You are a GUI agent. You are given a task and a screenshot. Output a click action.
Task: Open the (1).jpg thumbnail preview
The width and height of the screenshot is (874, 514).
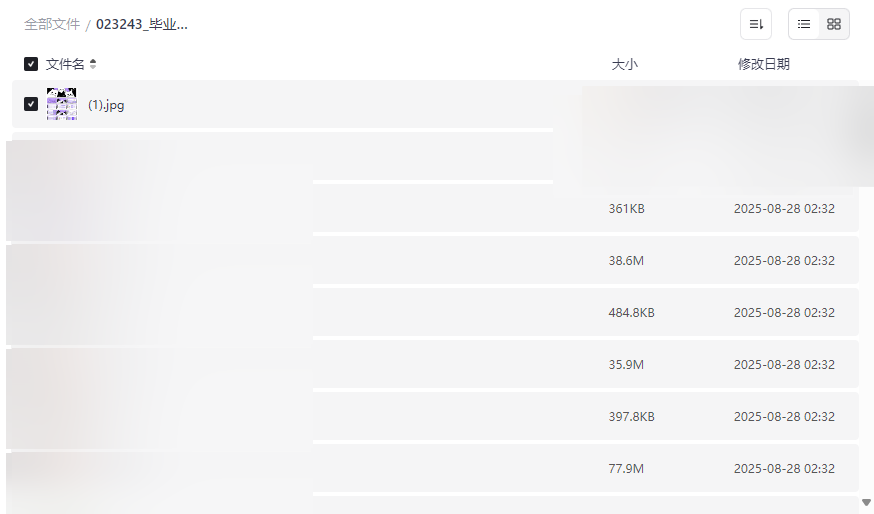(x=62, y=104)
